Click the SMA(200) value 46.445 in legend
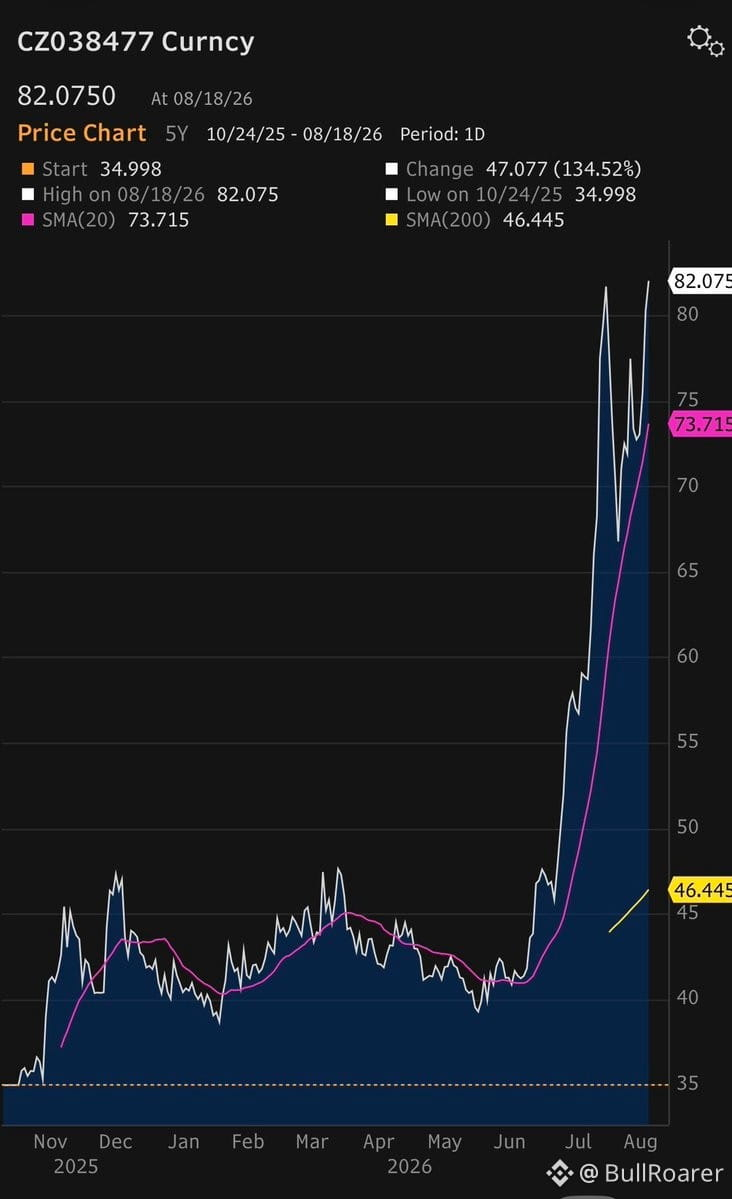The height and width of the screenshot is (1199, 732). 533,220
